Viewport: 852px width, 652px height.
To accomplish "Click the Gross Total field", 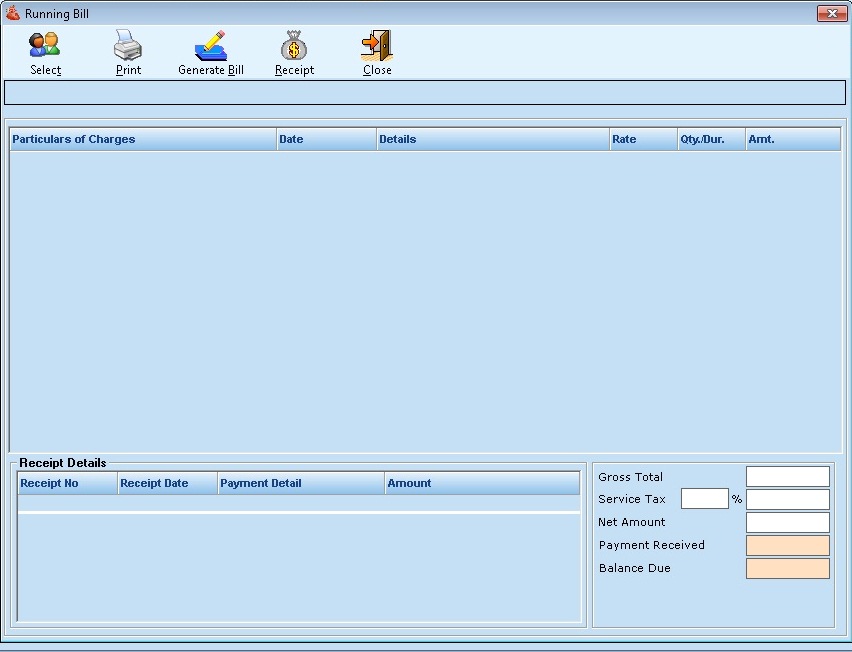I will 788,476.
